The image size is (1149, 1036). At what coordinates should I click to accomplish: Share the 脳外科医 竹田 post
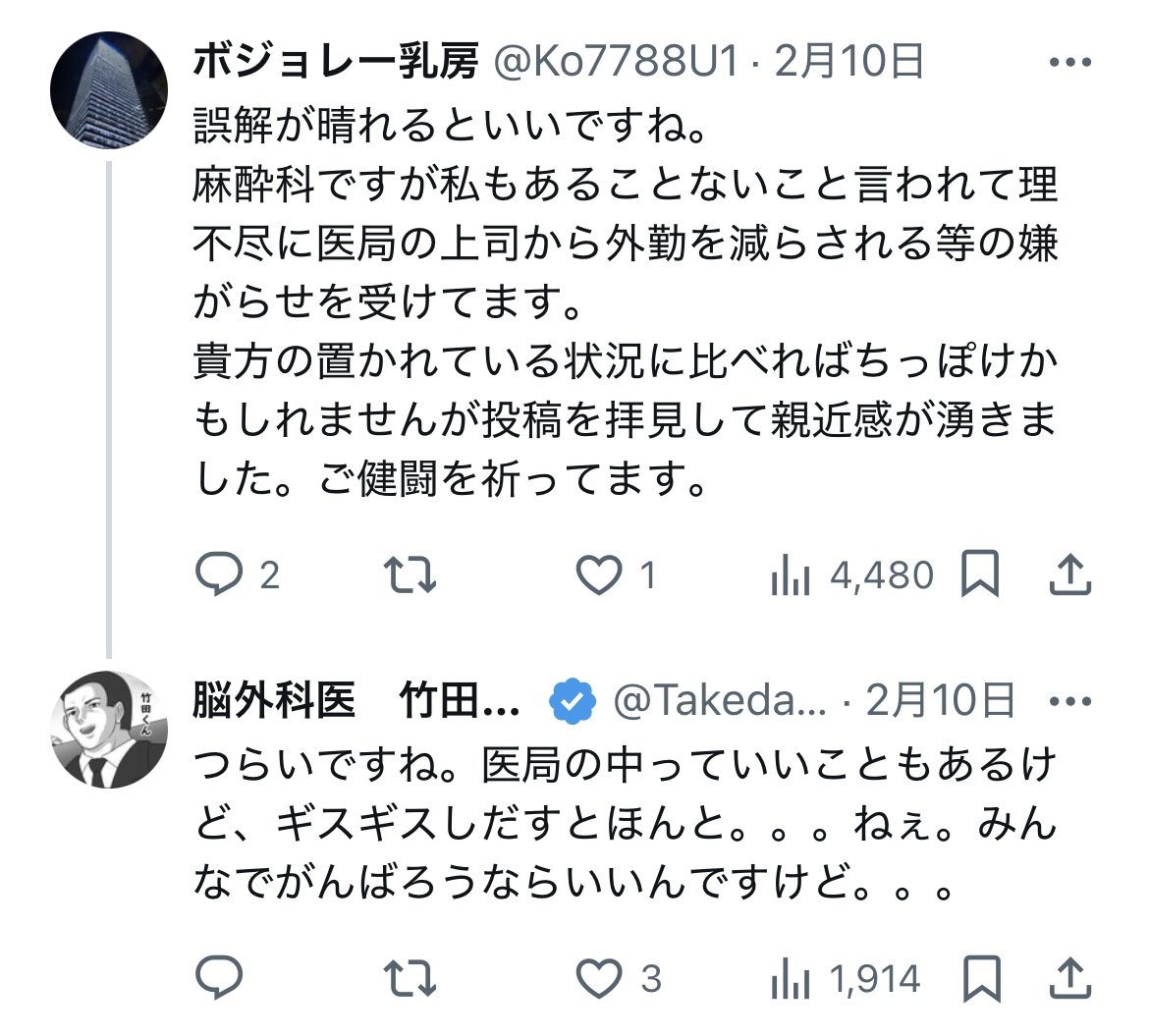click(x=1069, y=978)
